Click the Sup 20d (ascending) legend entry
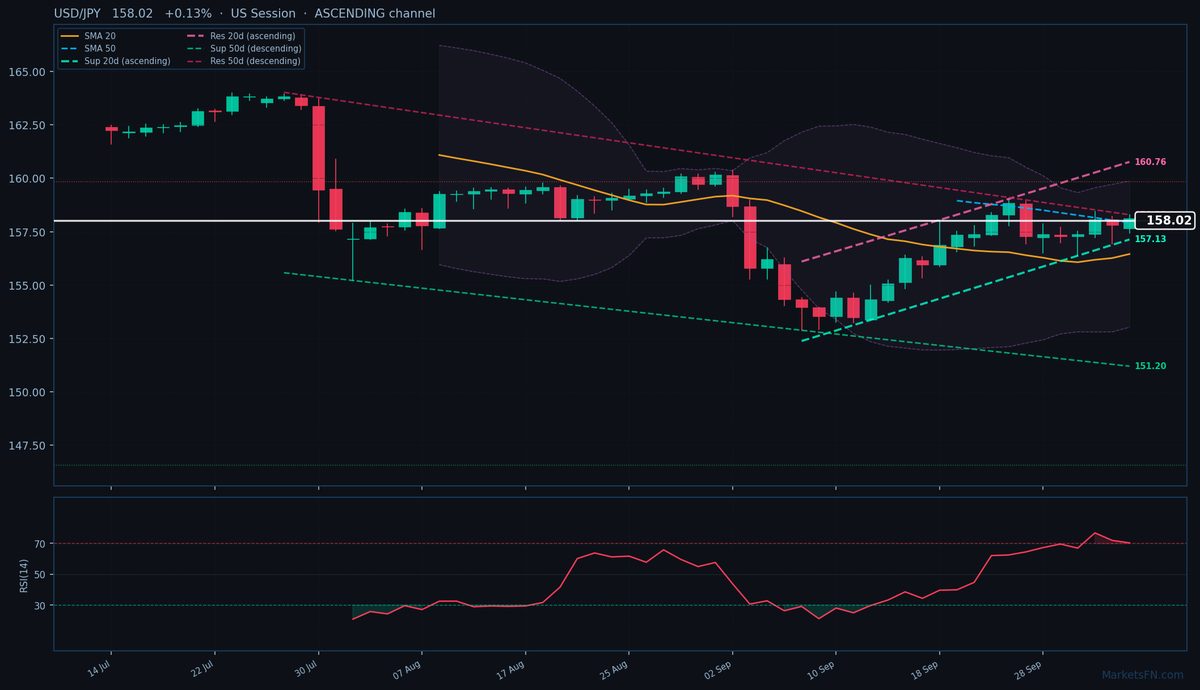Screen dimensions: 1200x690 pos(115,61)
